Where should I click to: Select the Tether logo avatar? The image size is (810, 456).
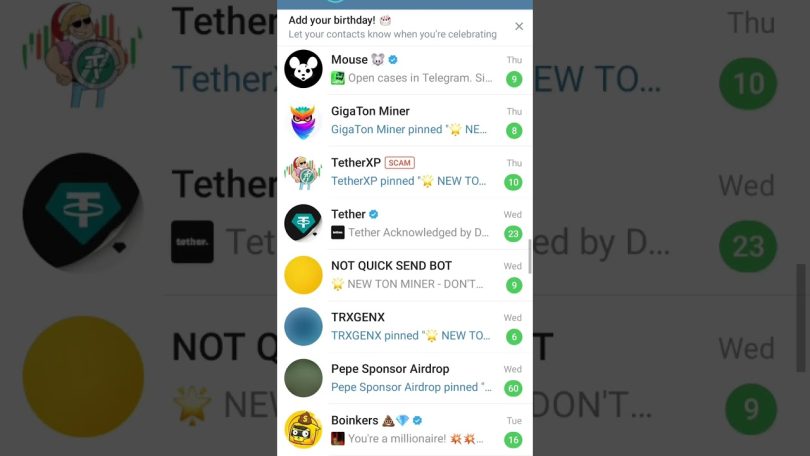pos(303,223)
